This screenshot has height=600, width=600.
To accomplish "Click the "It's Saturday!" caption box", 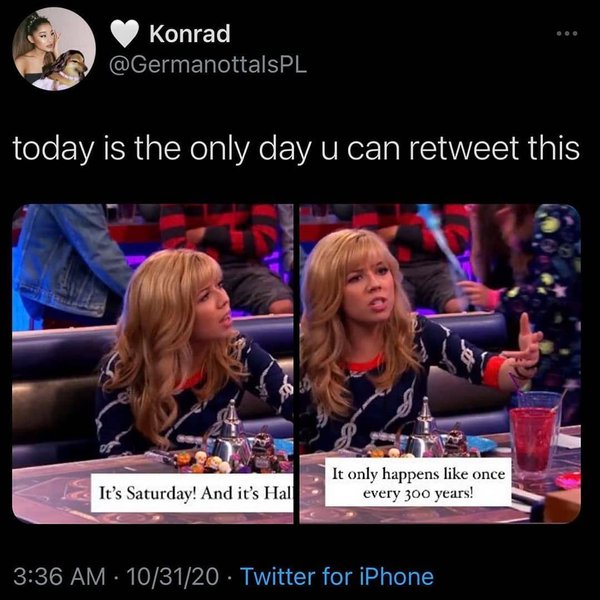I will [192, 493].
